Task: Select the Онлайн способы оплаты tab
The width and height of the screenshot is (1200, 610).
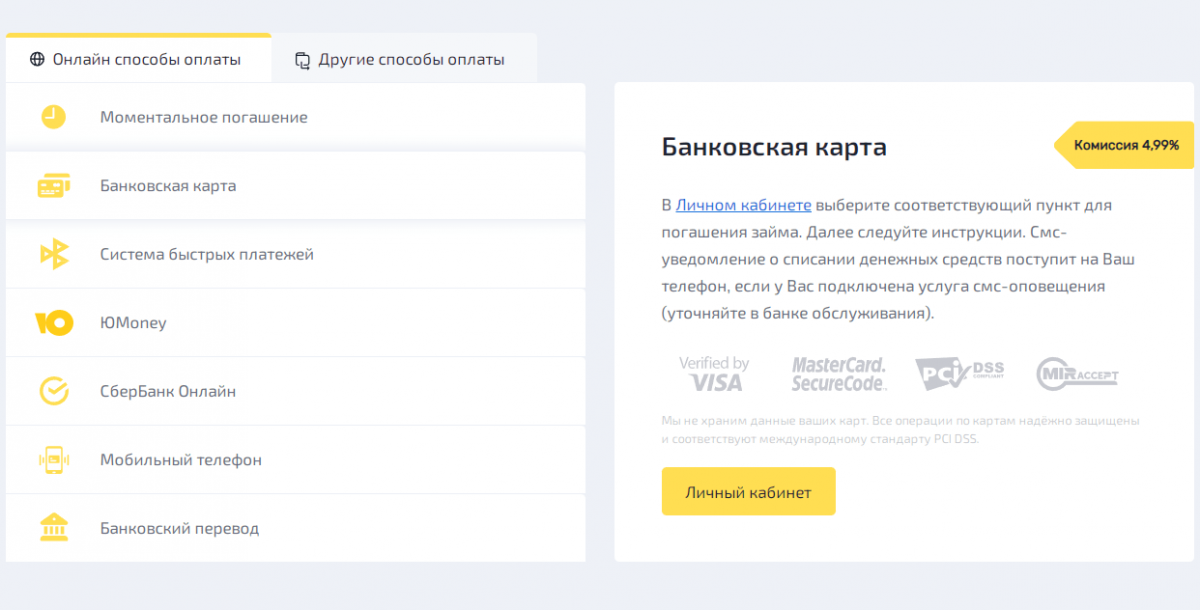Action: click(138, 59)
